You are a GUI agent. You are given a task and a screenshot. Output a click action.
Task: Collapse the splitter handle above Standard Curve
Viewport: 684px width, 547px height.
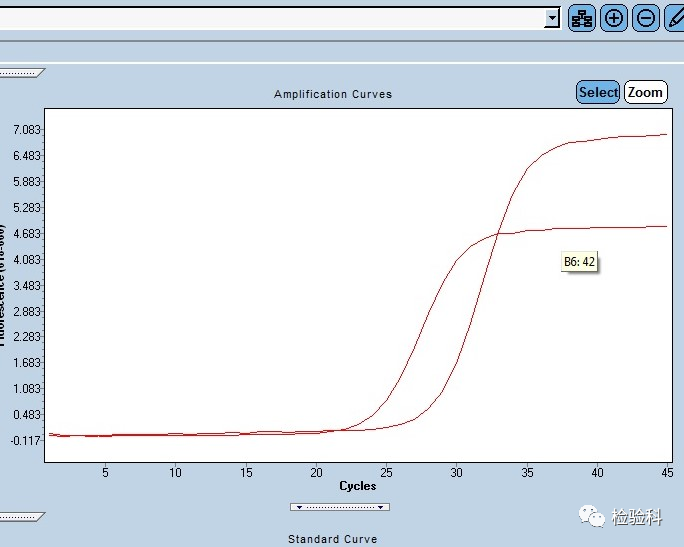pos(21,517)
